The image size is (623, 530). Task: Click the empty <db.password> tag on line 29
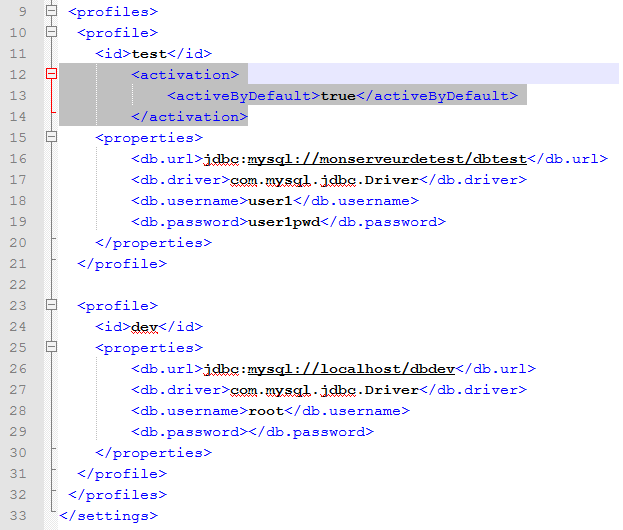coord(190,432)
